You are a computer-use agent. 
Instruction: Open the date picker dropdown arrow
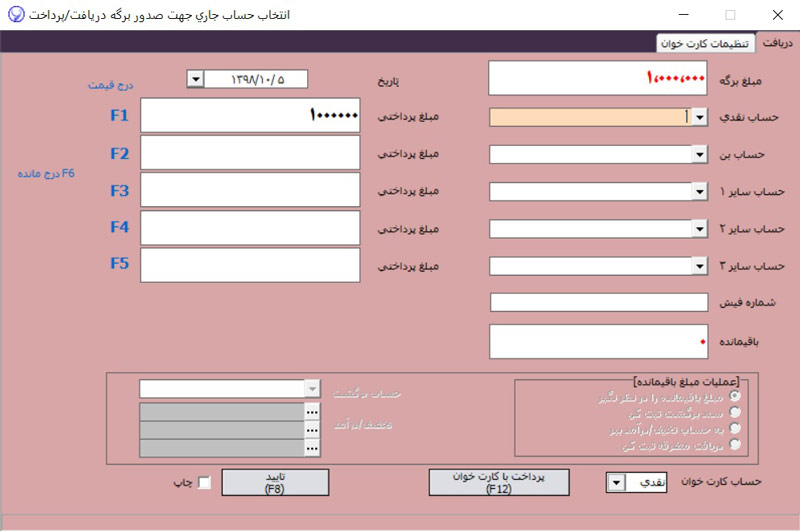coord(195,80)
